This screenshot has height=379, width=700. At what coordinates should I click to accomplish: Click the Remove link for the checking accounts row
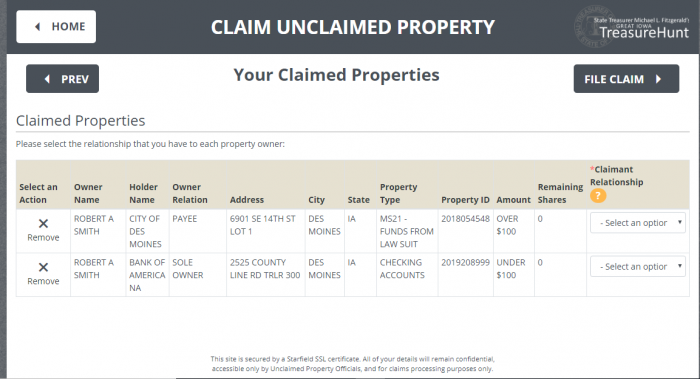pos(43,281)
